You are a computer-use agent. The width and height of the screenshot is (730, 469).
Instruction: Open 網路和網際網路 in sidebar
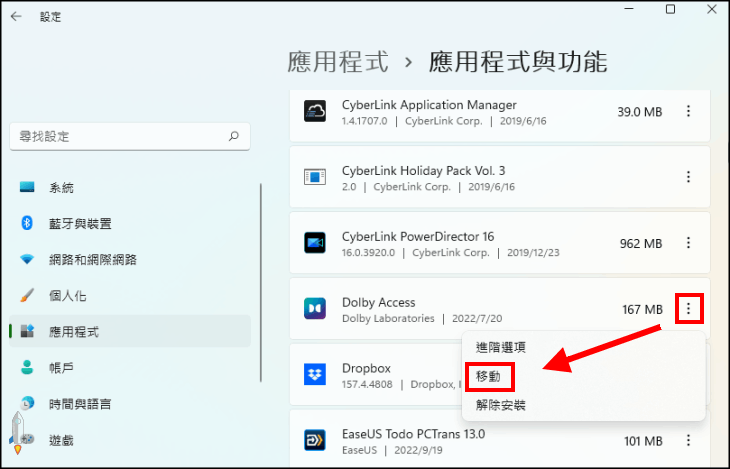click(130, 259)
